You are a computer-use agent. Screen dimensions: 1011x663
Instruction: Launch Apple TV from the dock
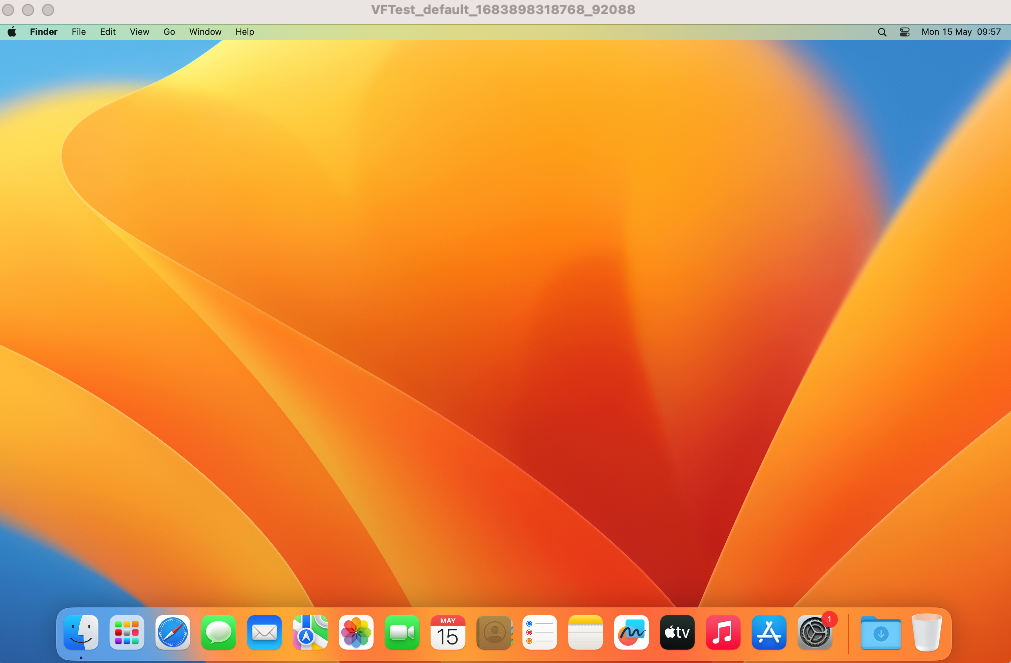click(x=677, y=632)
